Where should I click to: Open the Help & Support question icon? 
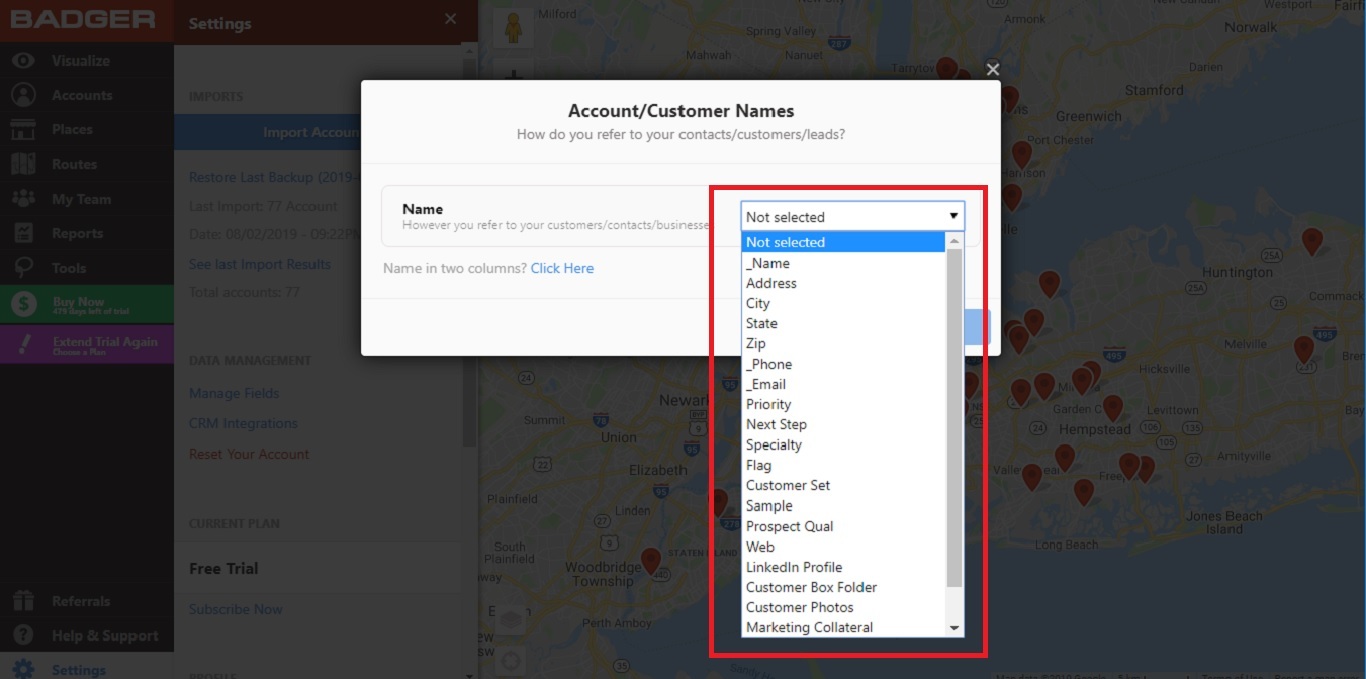(23, 636)
